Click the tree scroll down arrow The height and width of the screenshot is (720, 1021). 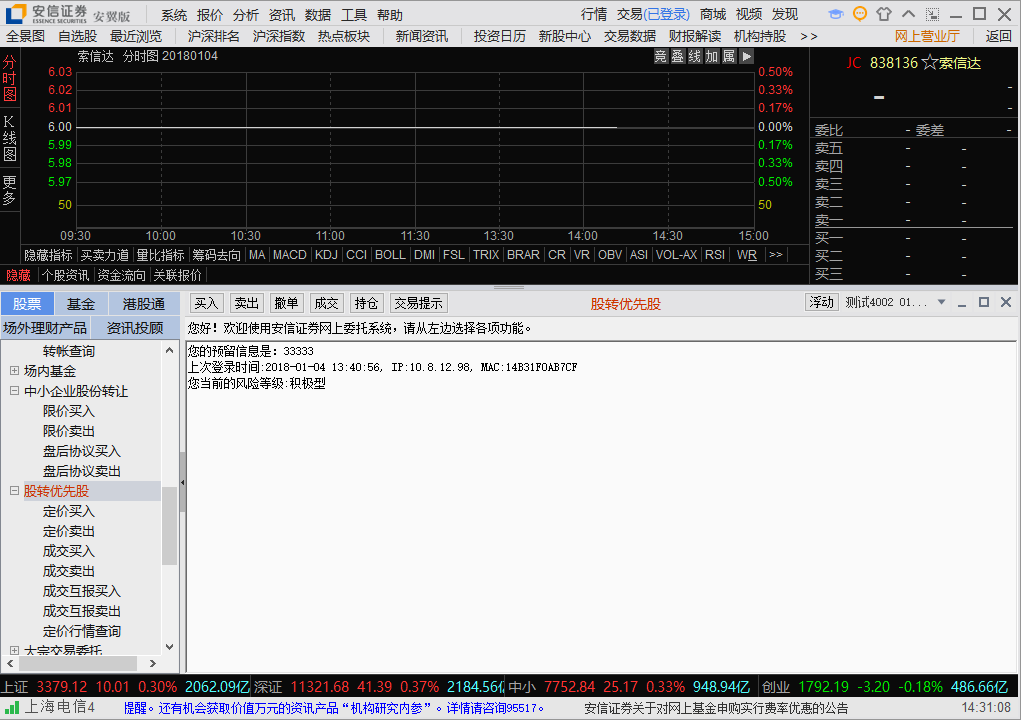click(169, 646)
